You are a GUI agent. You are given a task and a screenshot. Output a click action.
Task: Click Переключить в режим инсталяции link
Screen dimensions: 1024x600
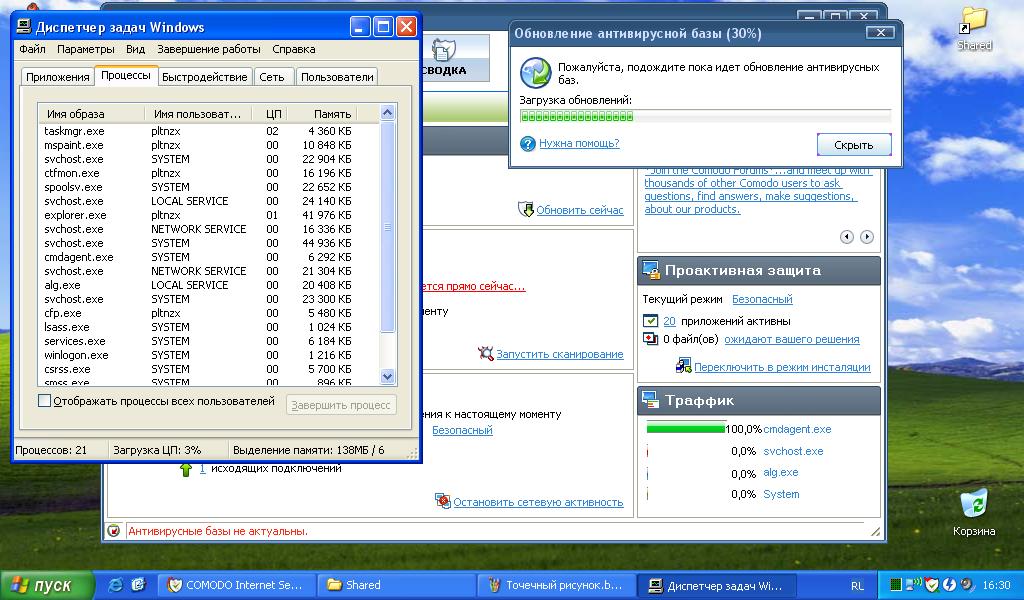pos(782,367)
